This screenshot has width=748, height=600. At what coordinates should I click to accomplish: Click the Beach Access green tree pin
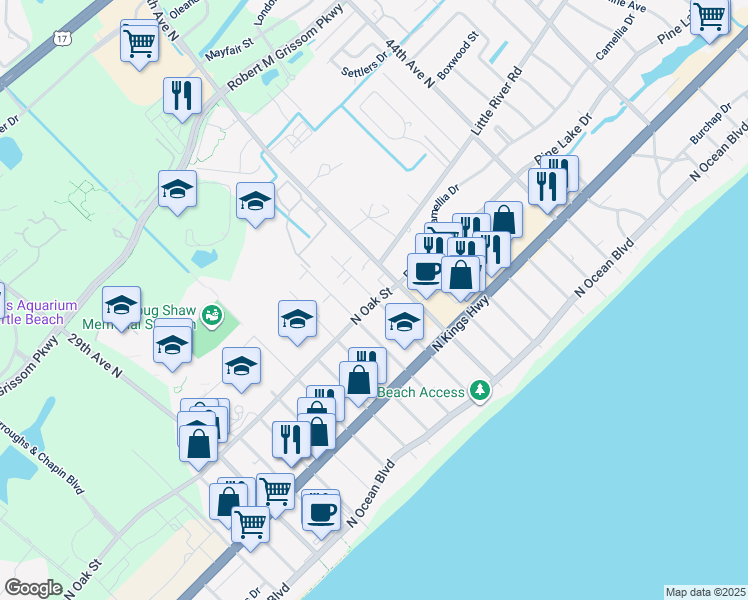pos(480,392)
